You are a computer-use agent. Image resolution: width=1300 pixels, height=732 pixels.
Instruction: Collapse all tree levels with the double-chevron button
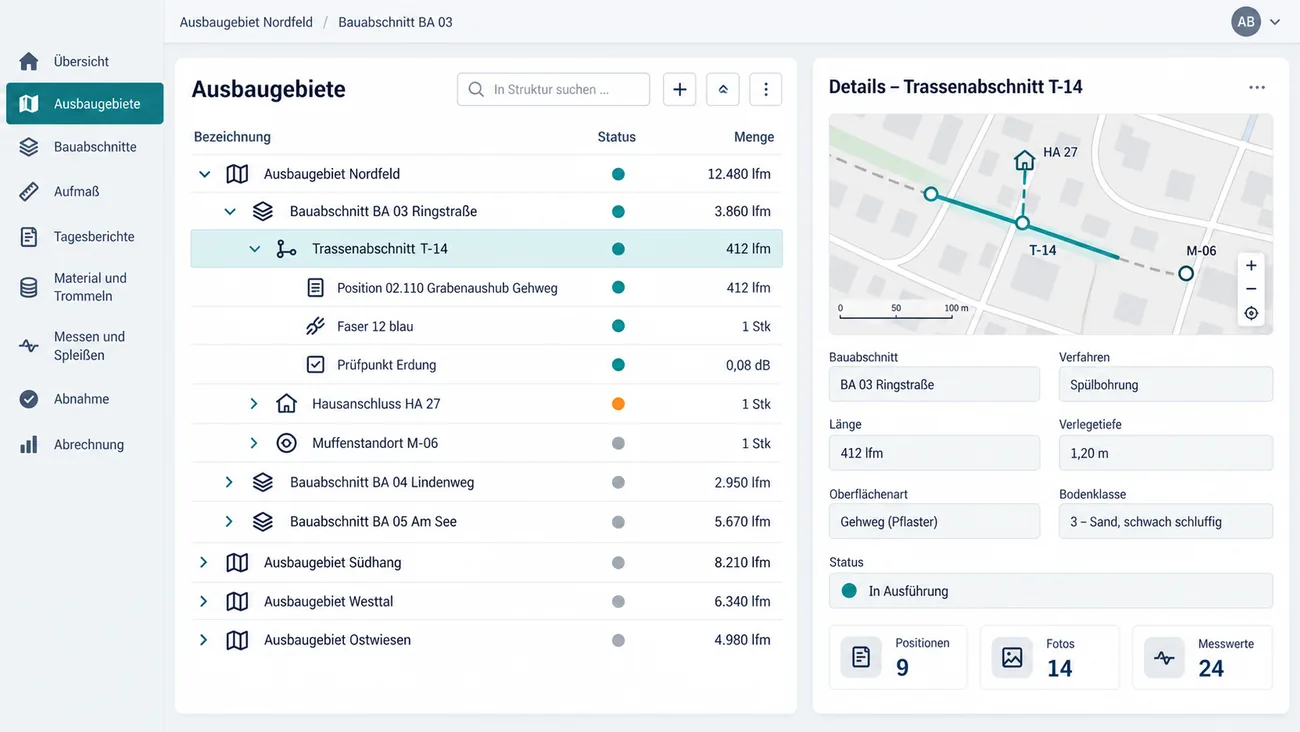pos(723,89)
